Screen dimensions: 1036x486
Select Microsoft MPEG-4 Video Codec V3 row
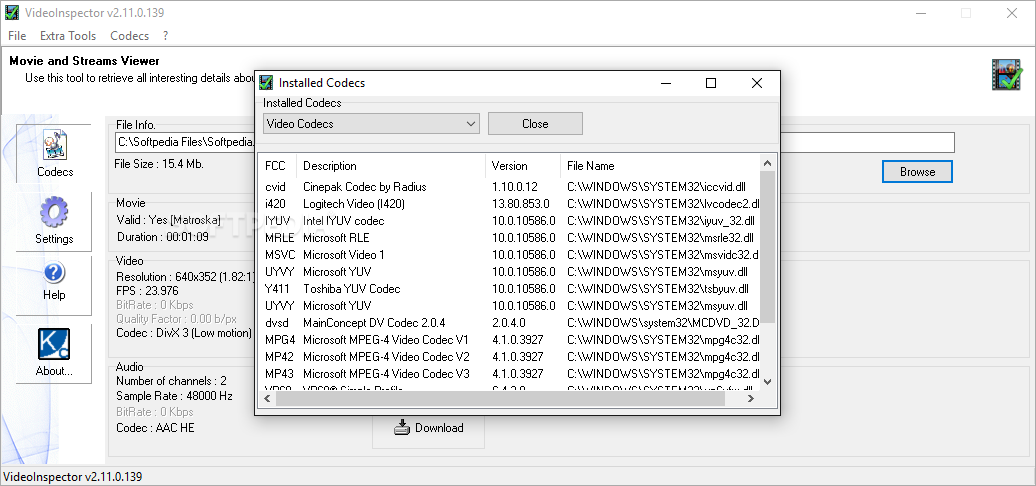tap(510, 374)
